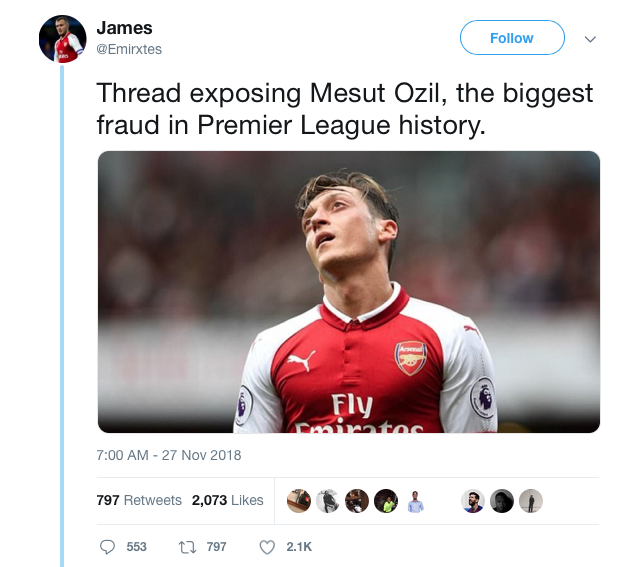
Task: Click the reply speech bubble icon
Action: pyautogui.click(x=109, y=547)
